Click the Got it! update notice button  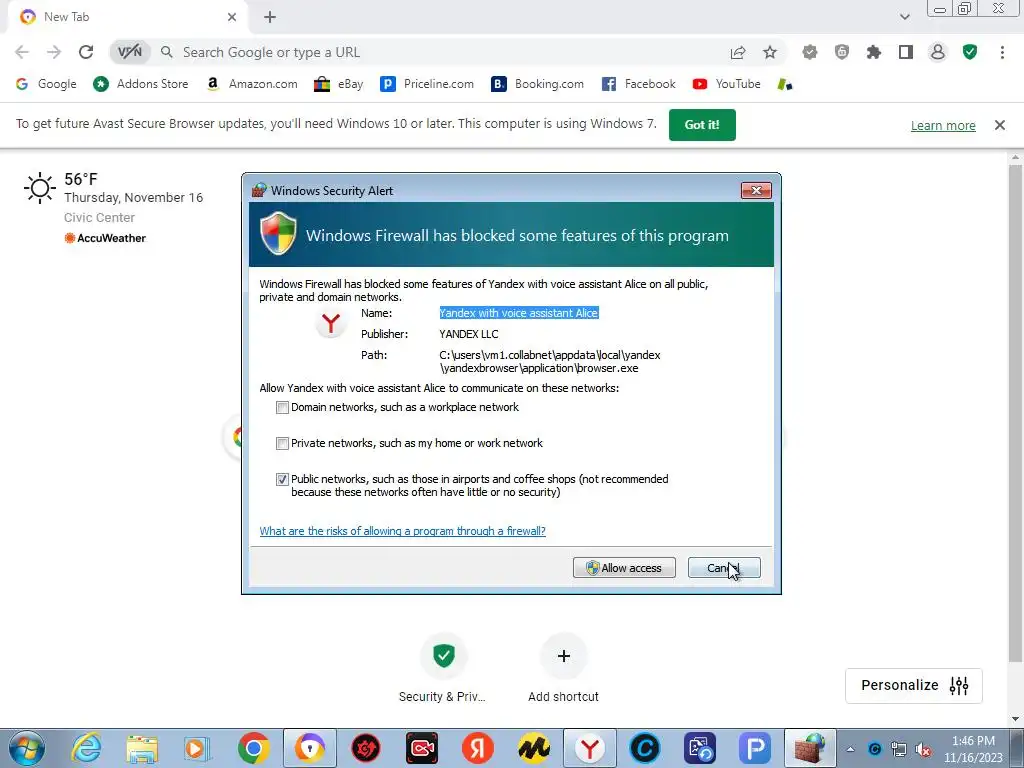point(702,125)
